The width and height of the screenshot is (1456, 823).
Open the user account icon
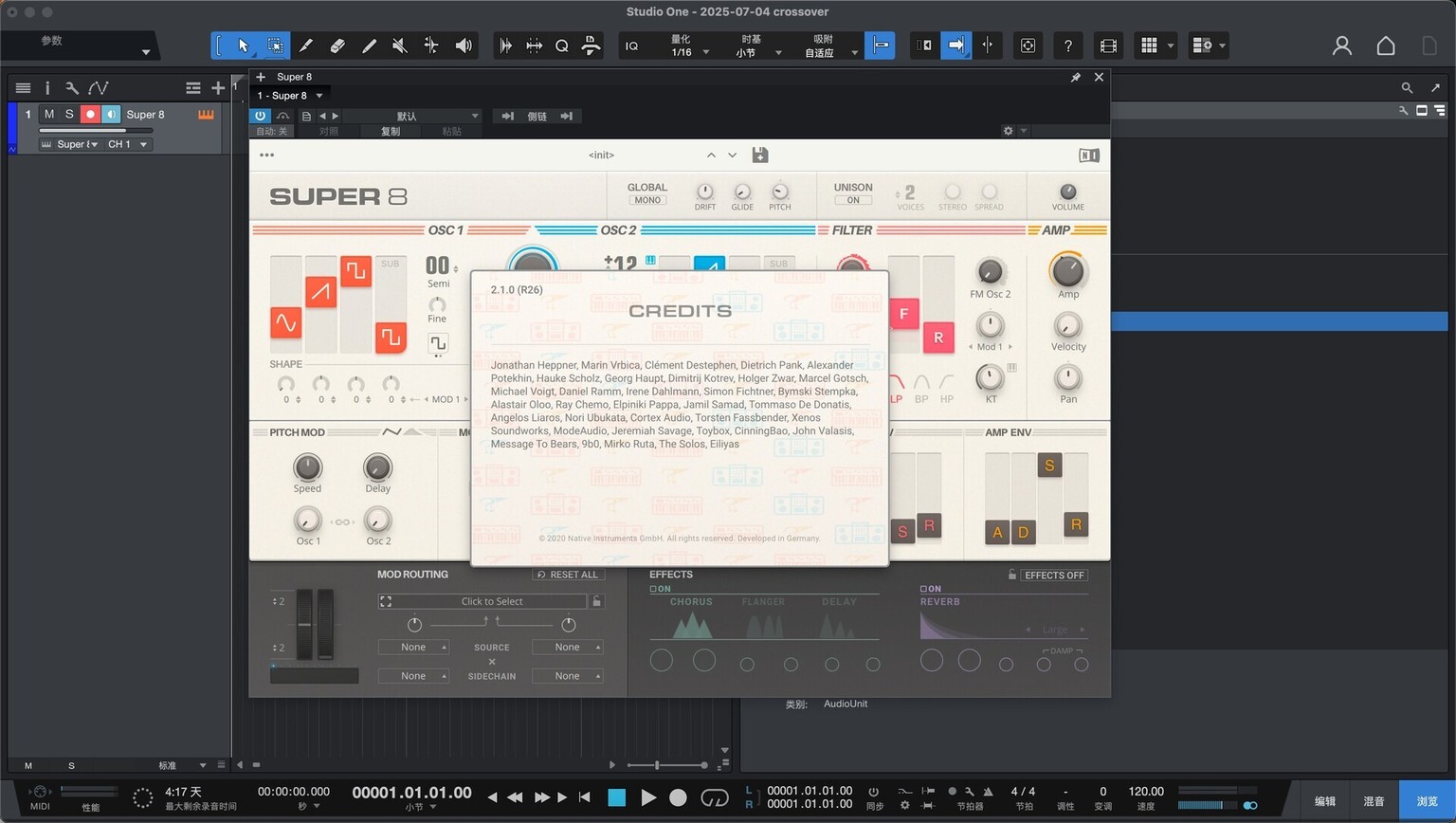coord(1342,46)
